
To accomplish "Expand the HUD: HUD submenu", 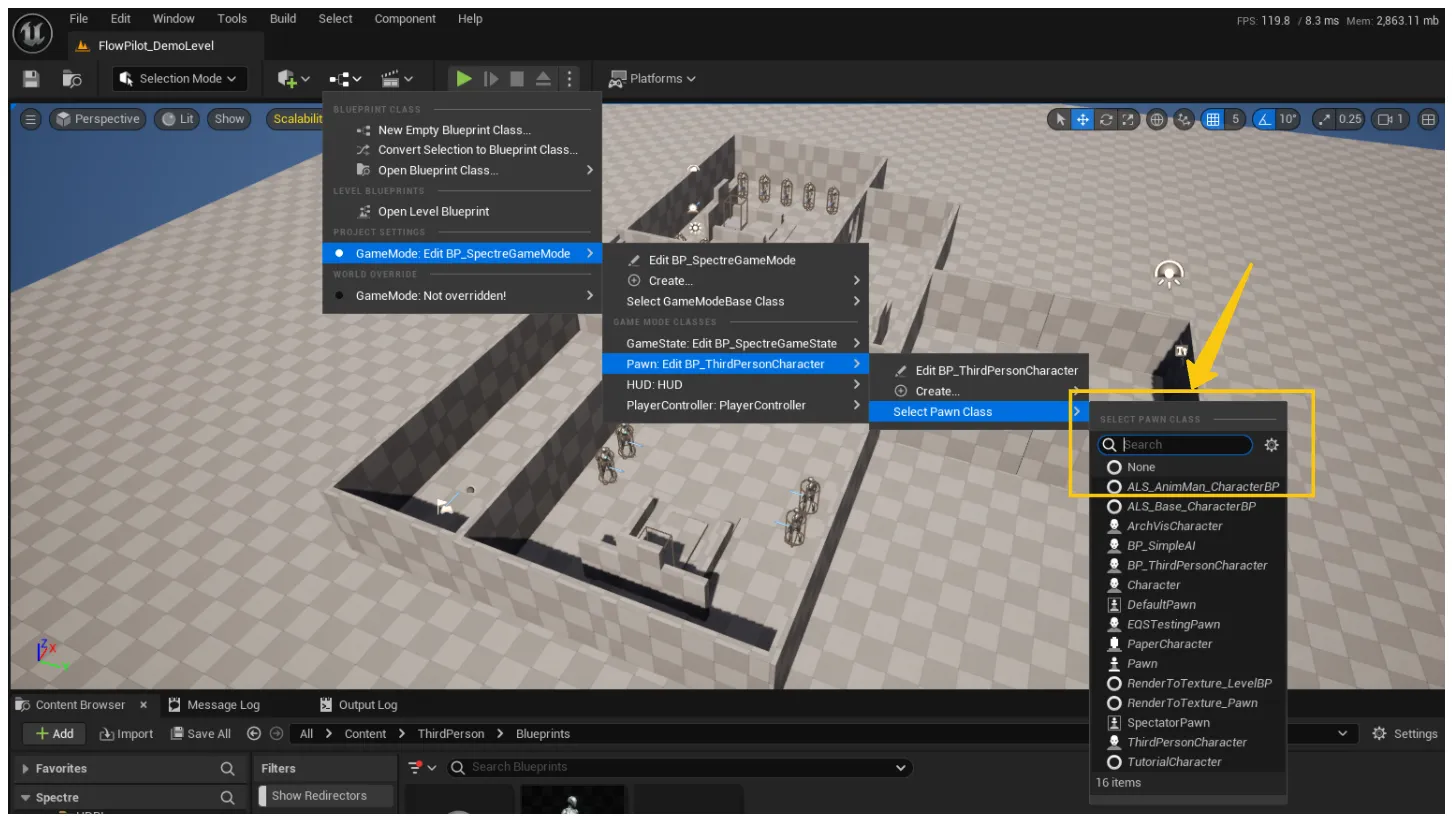I will pyautogui.click(x=735, y=384).
